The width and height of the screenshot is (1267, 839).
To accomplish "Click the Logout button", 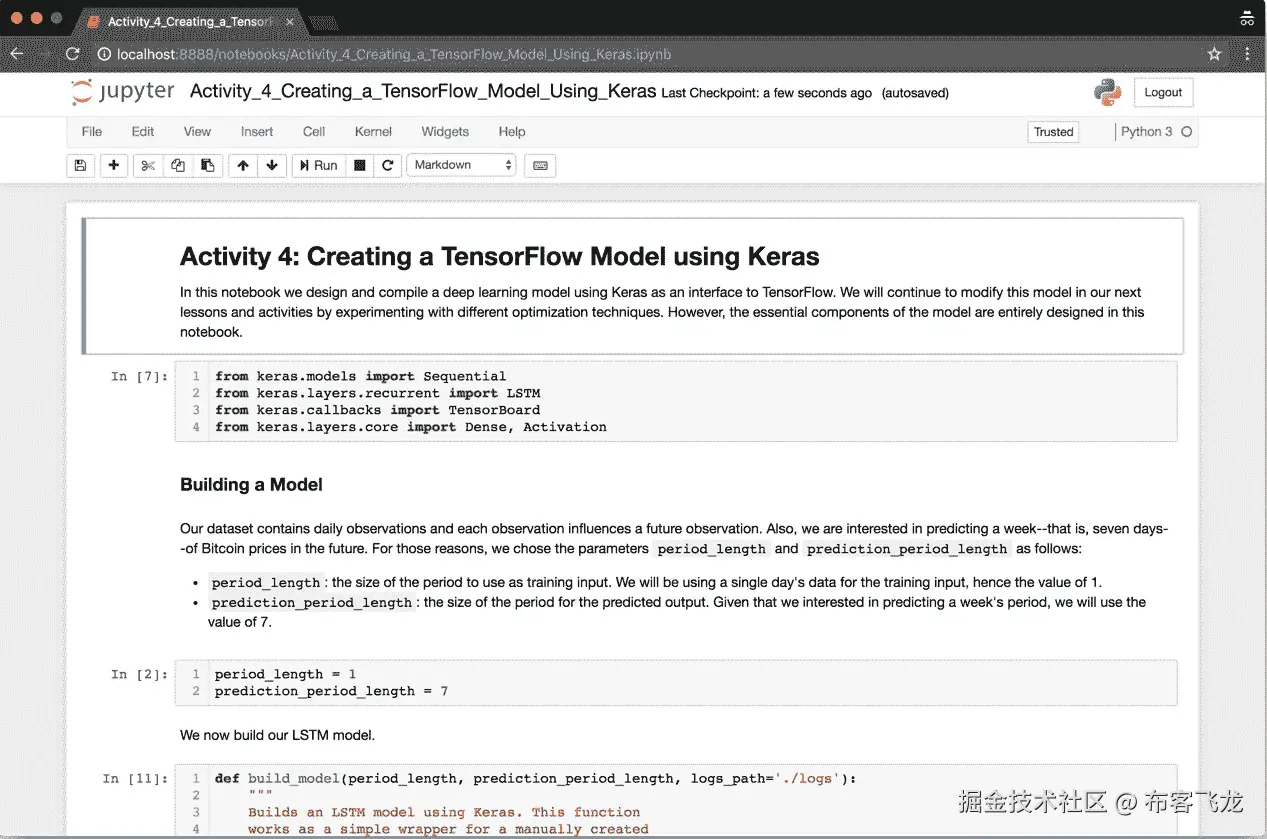I will (1163, 92).
